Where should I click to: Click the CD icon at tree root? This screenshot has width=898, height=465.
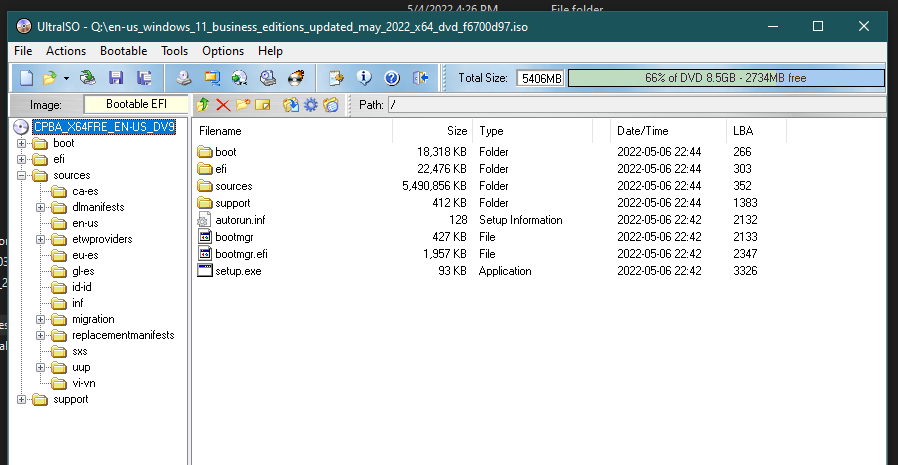coord(21,127)
